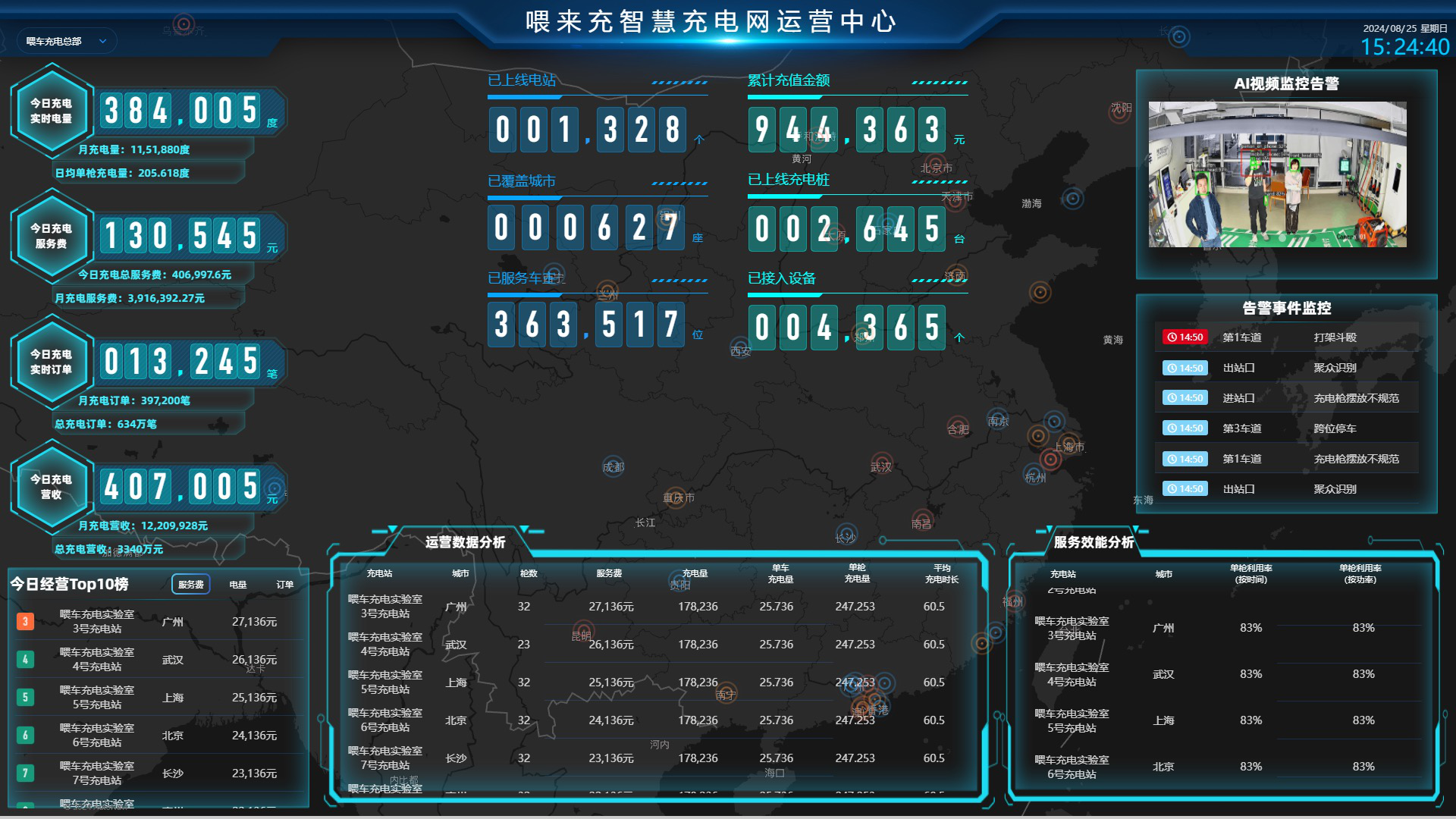Click 月充电服务费: 3,916,392.27元 label

click(130, 299)
